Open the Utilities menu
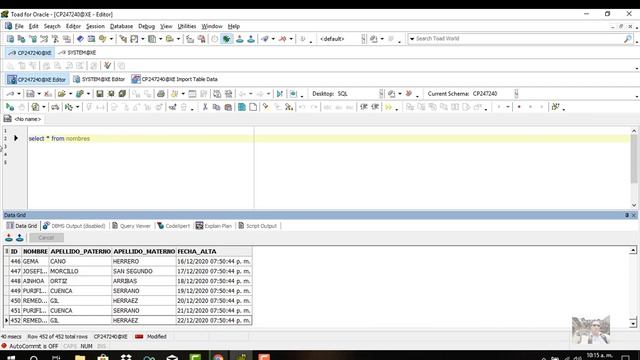Viewport: 640px width, 360px height. pos(187,26)
